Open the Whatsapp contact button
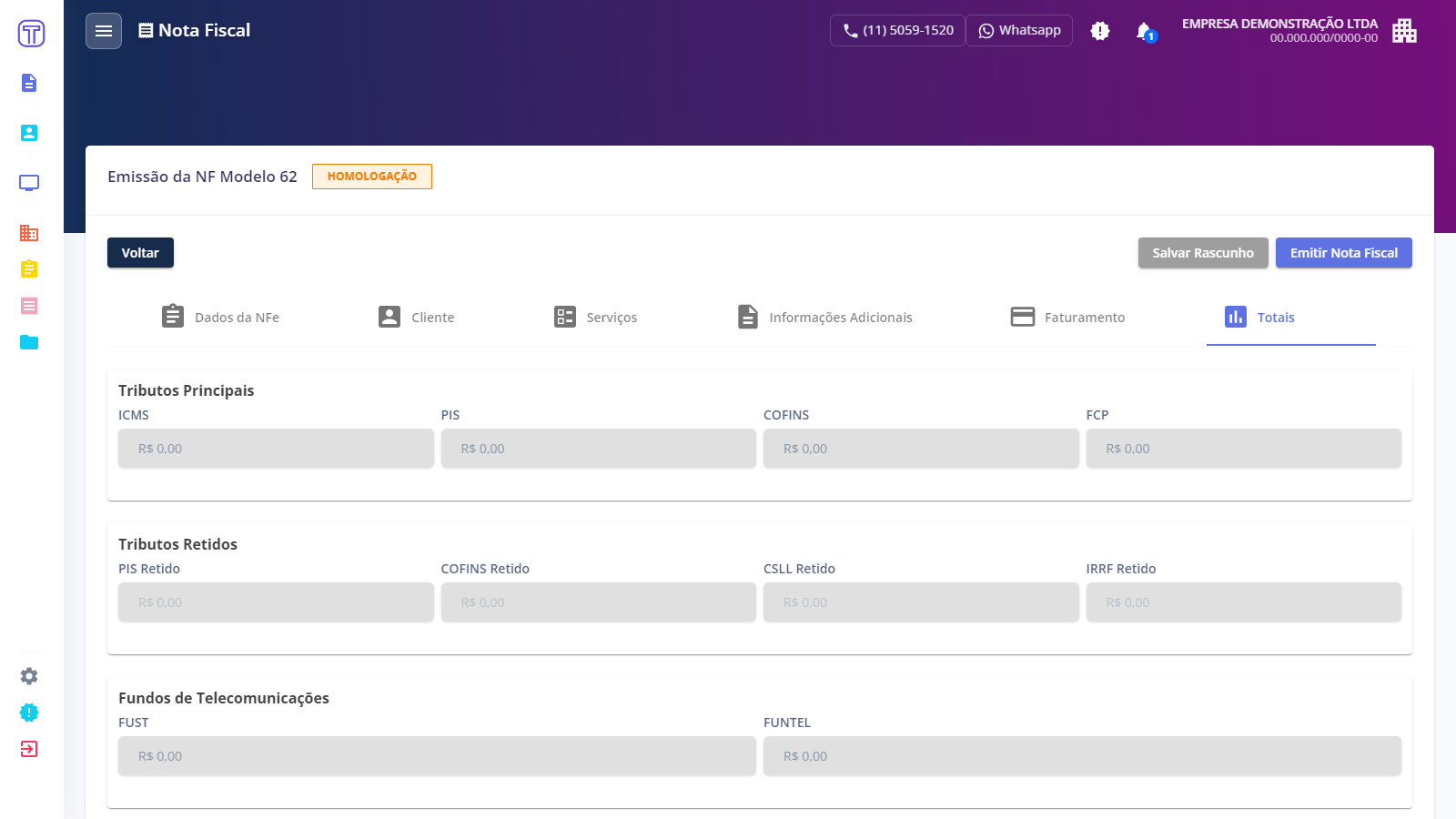Image resolution: width=1456 pixels, height=819 pixels. (x=1019, y=31)
